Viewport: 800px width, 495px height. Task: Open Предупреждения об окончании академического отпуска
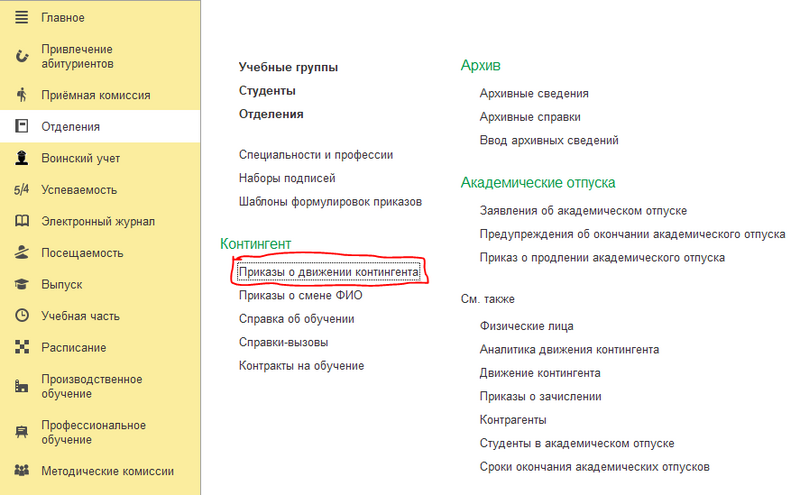coord(632,234)
